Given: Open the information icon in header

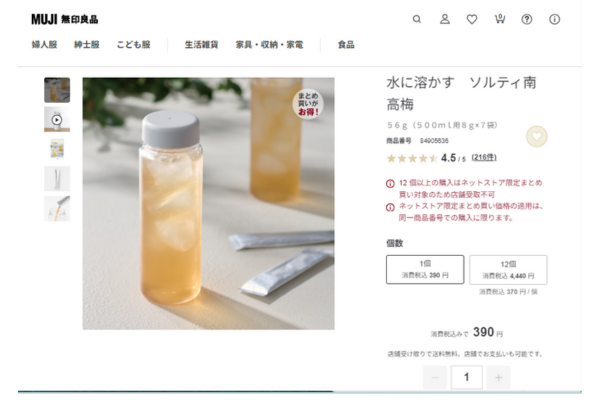Looking at the screenshot, I should (554, 19).
